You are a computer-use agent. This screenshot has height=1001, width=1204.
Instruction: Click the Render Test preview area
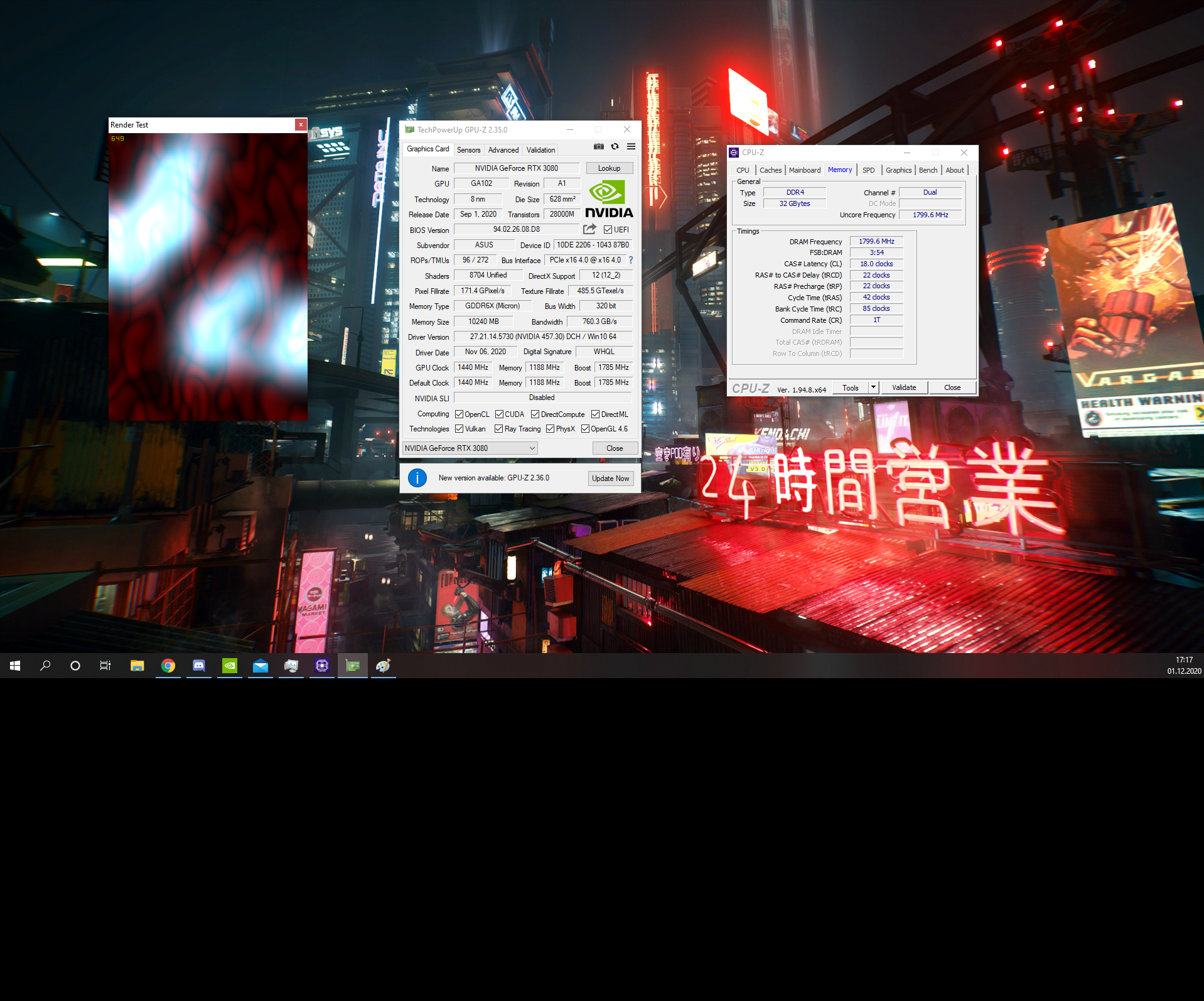coord(208,276)
